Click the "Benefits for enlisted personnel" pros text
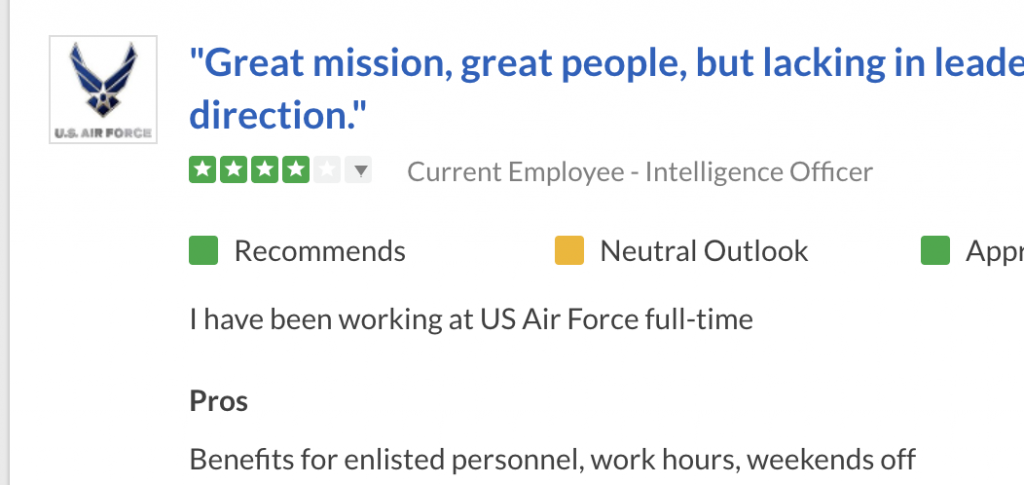 552,460
